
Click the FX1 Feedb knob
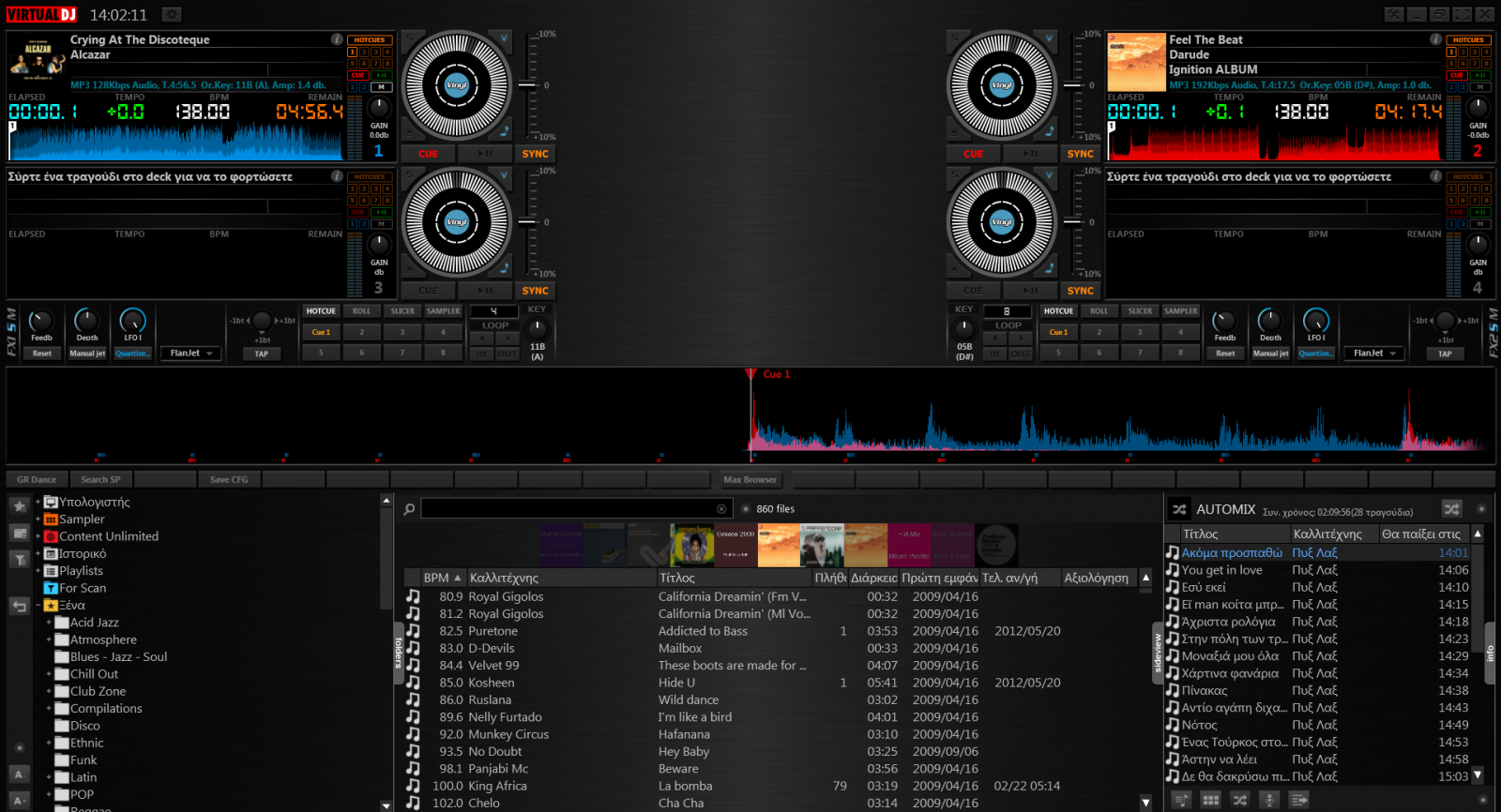[41, 321]
